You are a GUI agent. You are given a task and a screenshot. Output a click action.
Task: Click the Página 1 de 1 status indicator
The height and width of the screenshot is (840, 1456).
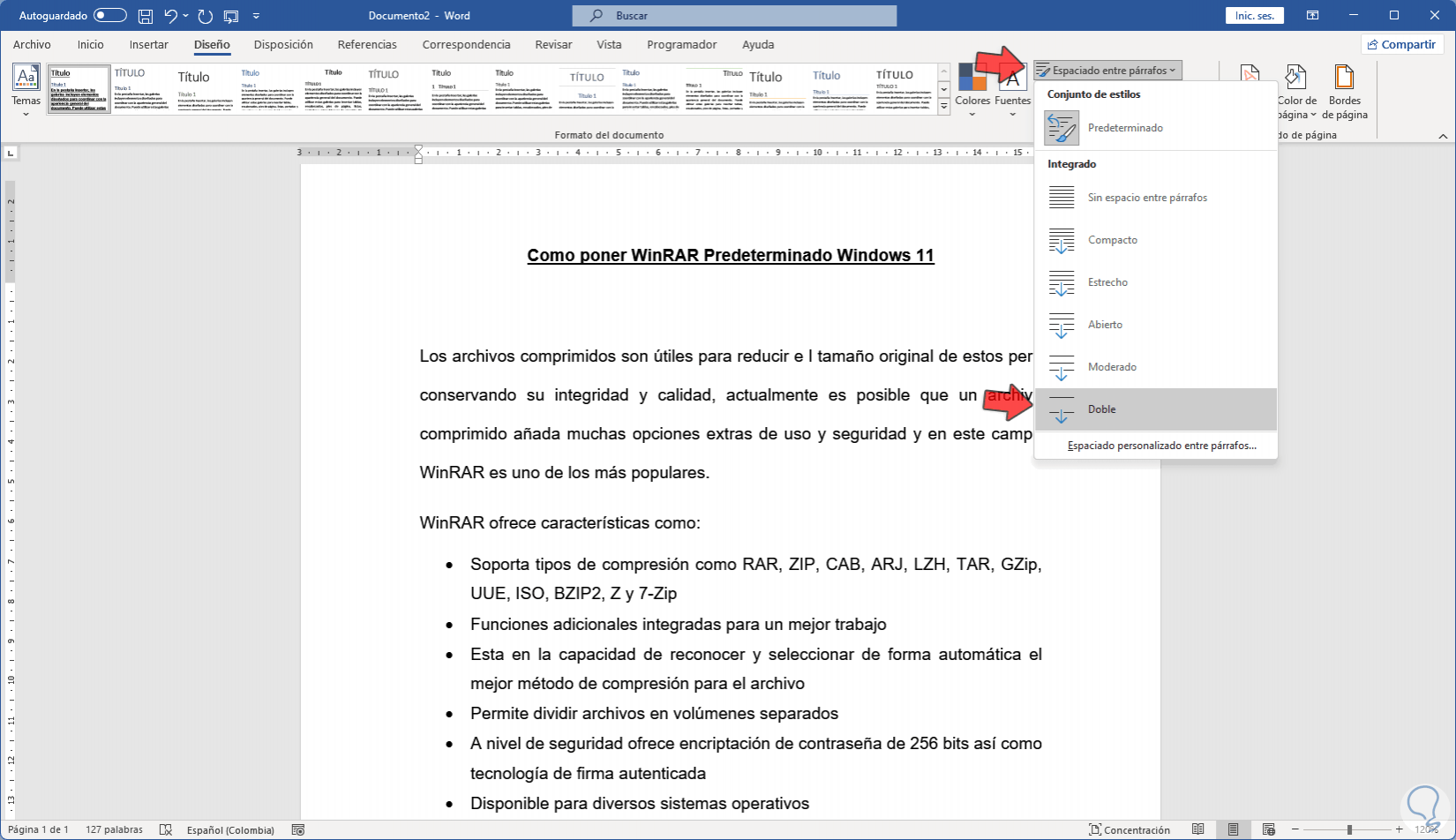38,829
